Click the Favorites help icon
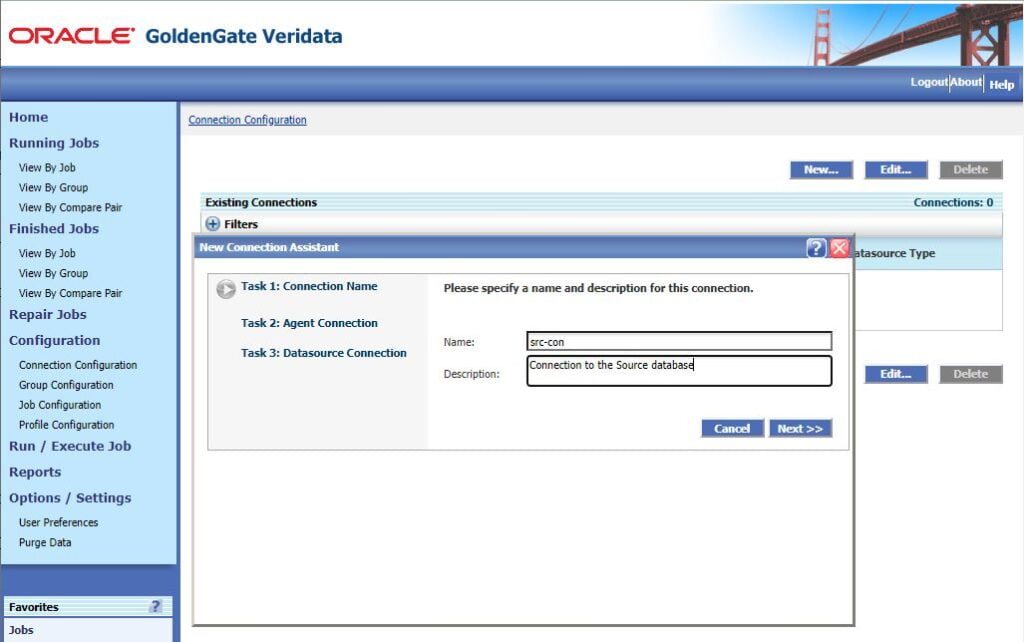The height and width of the screenshot is (642, 1024). tap(155, 607)
